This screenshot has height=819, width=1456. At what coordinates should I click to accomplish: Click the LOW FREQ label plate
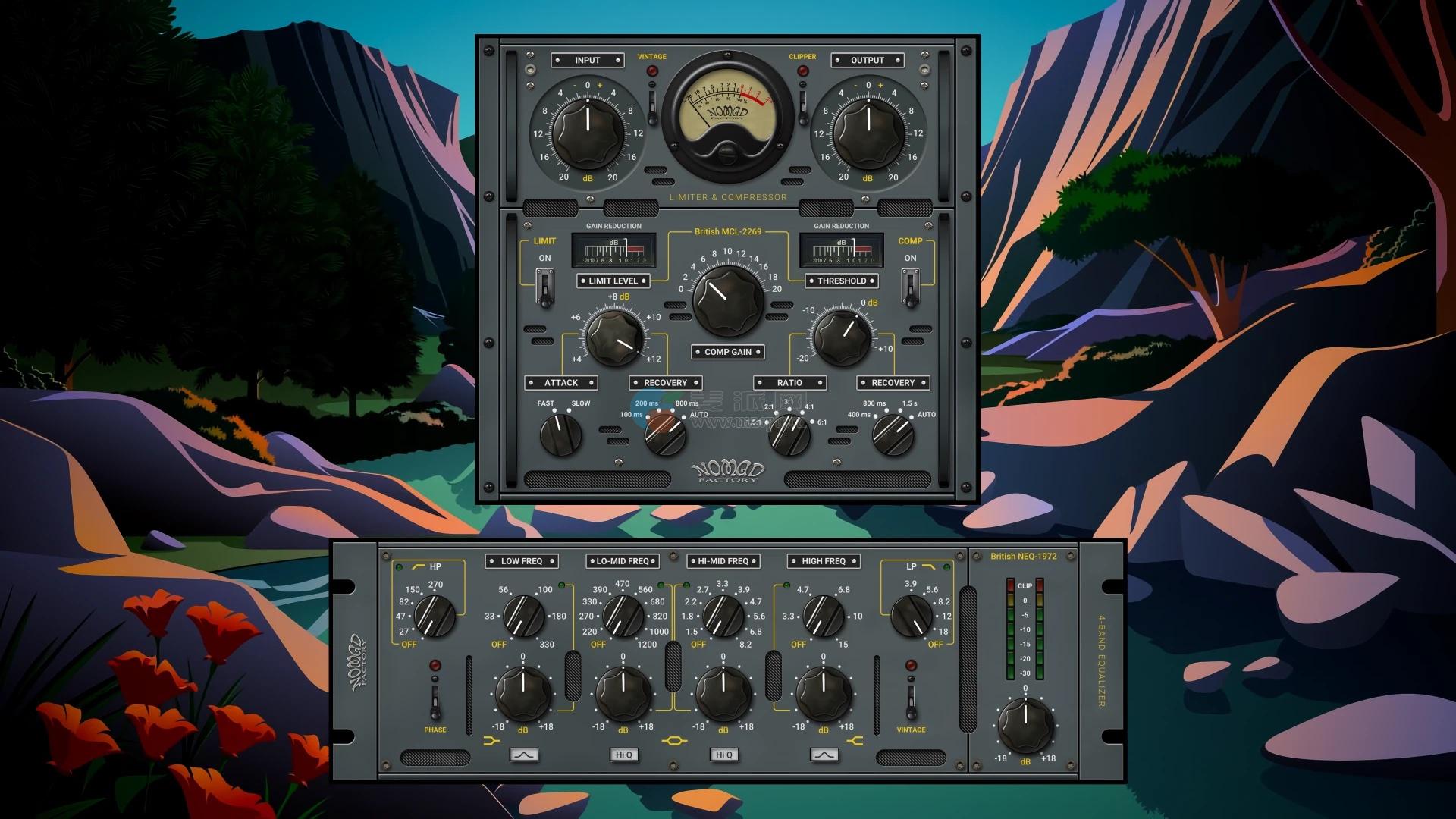tap(522, 561)
